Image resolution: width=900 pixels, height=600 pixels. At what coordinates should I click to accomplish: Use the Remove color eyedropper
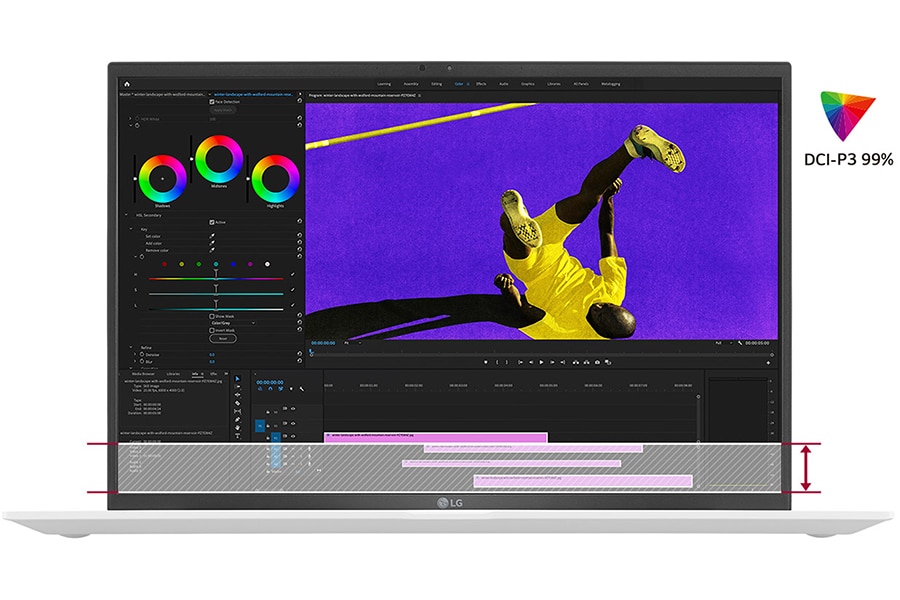(x=212, y=250)
